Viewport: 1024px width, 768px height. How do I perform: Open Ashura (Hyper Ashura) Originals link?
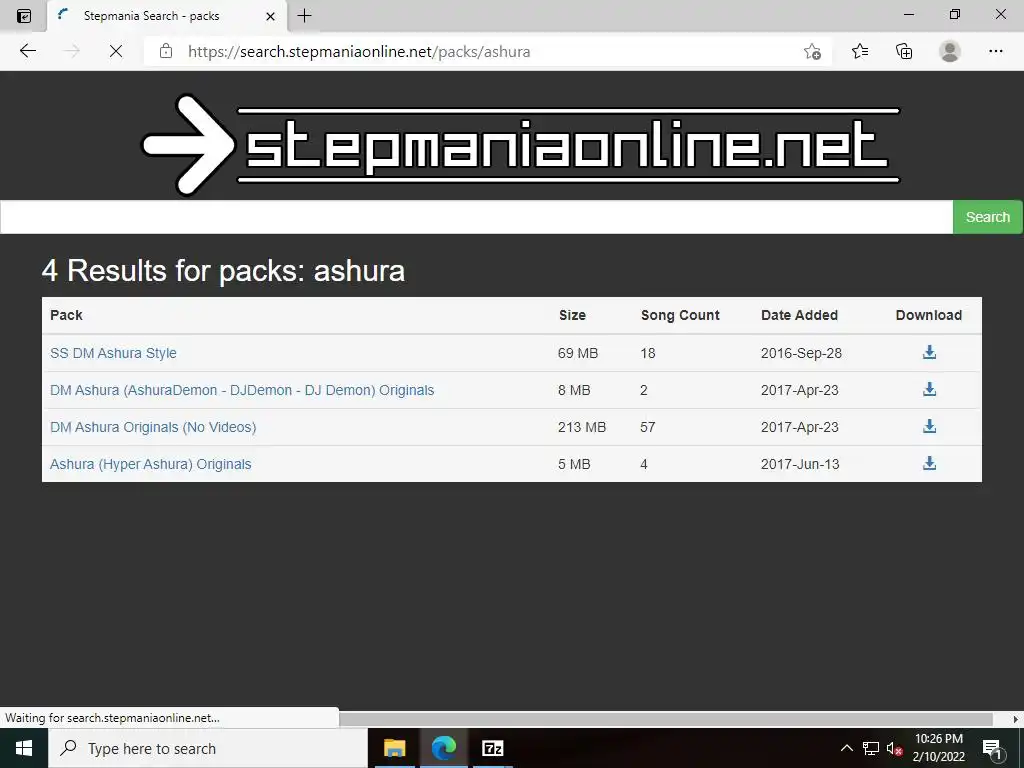click(x=150, y=464)
